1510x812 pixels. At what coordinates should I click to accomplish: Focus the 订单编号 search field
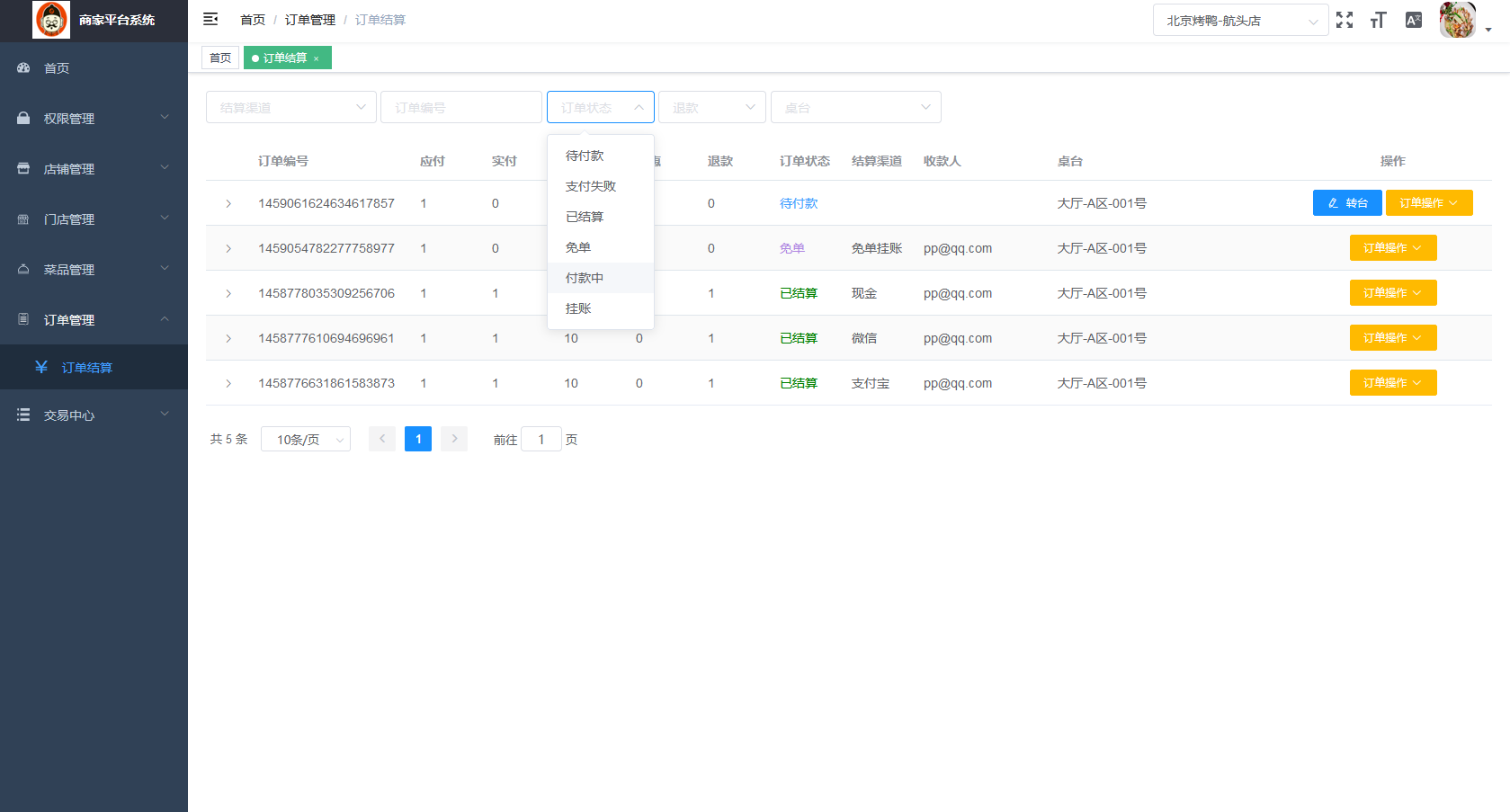[x=461, y=107]
